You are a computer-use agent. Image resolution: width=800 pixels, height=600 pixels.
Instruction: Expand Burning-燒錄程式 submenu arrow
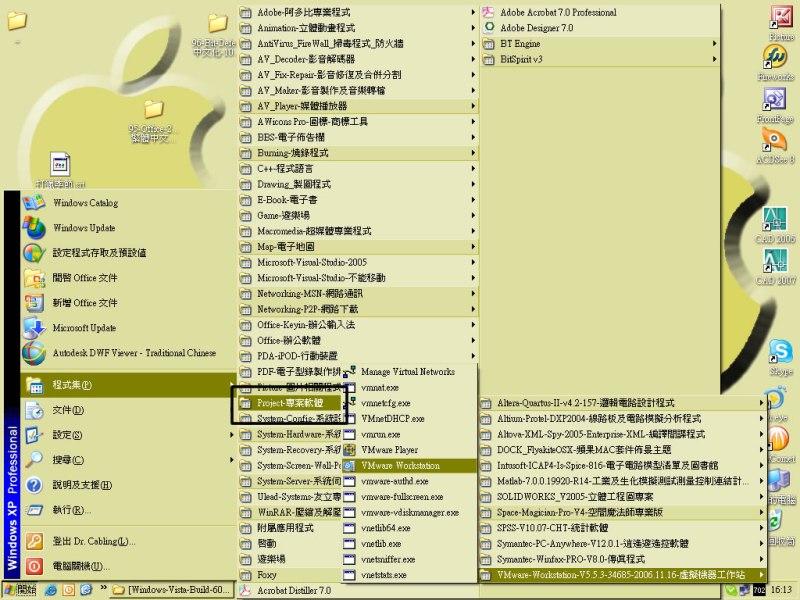(473, 153)
